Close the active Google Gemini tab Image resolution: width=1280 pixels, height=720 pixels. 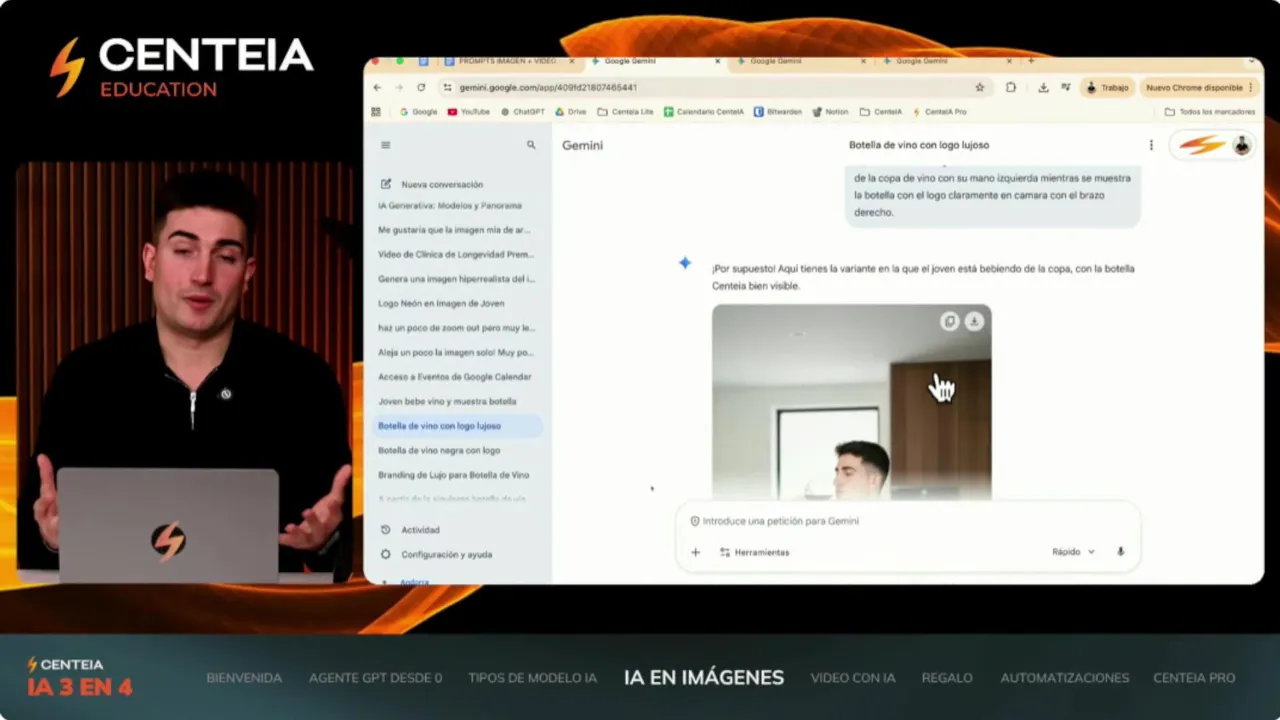[x=717, y=61]
